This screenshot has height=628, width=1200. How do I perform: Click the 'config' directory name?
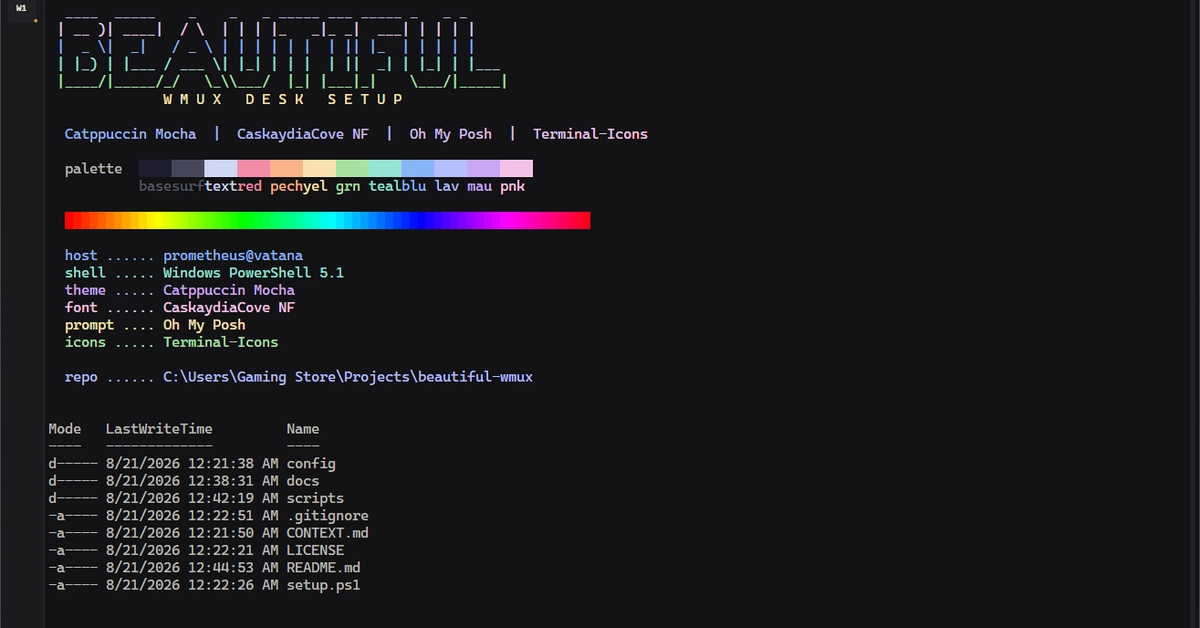tap(311, 464)
